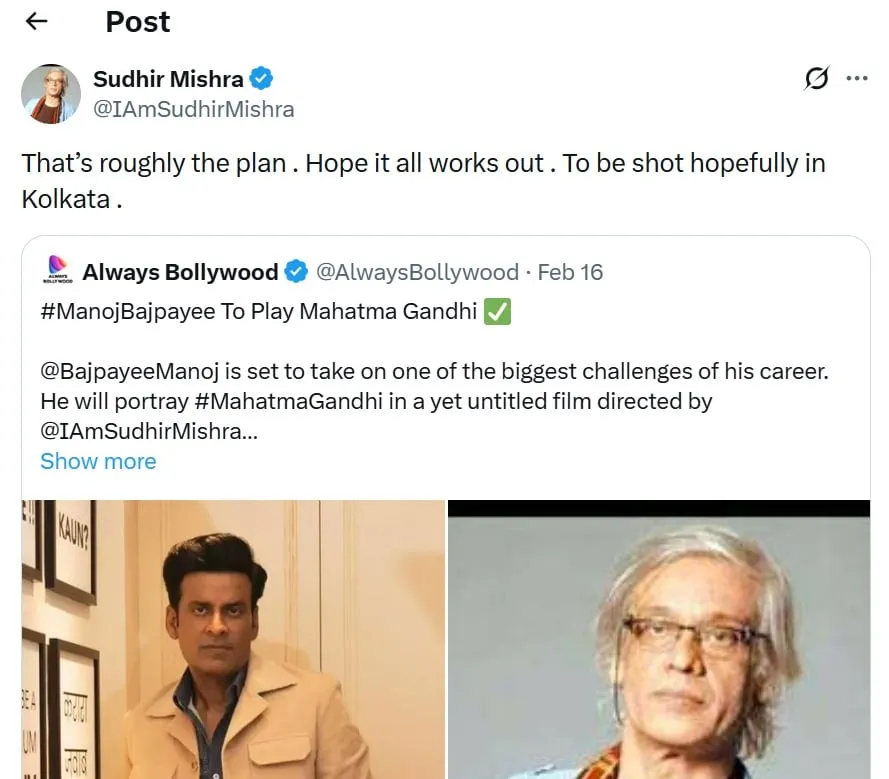This screenshot has height=779, width=889.
Task: Click the green checkmark emoji in quoted post
Action: pos(497,312)
